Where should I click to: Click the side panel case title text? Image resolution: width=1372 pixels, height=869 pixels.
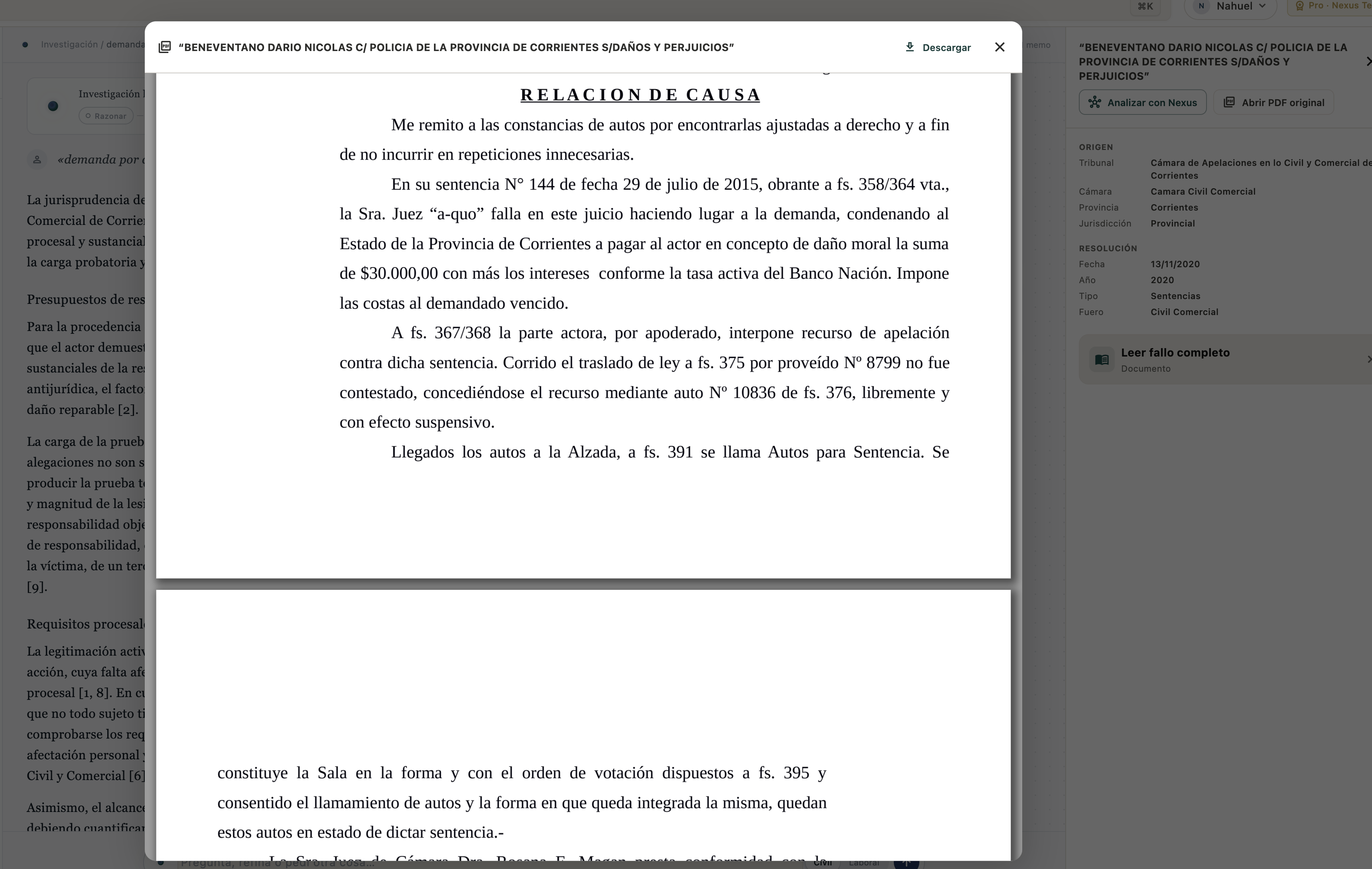(1213, 61)
